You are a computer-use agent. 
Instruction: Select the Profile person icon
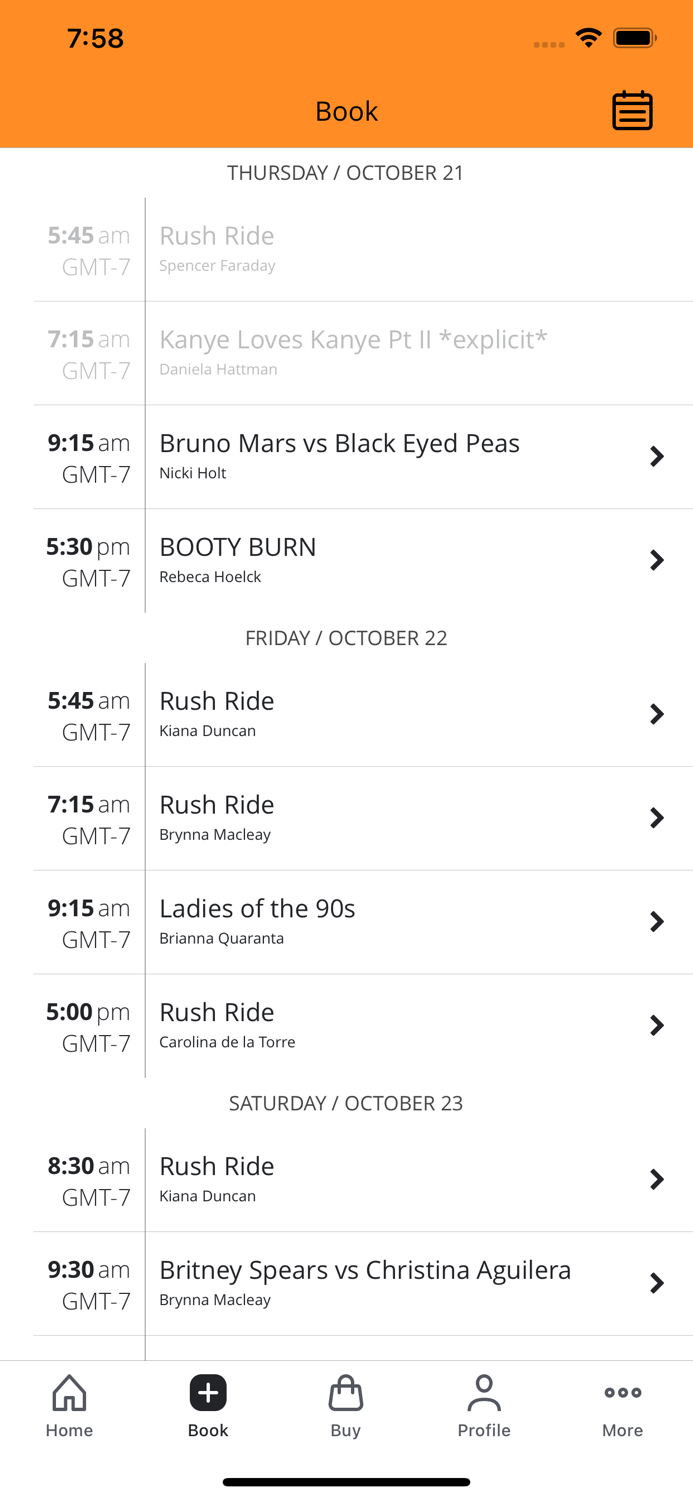tap(484, 1405)
